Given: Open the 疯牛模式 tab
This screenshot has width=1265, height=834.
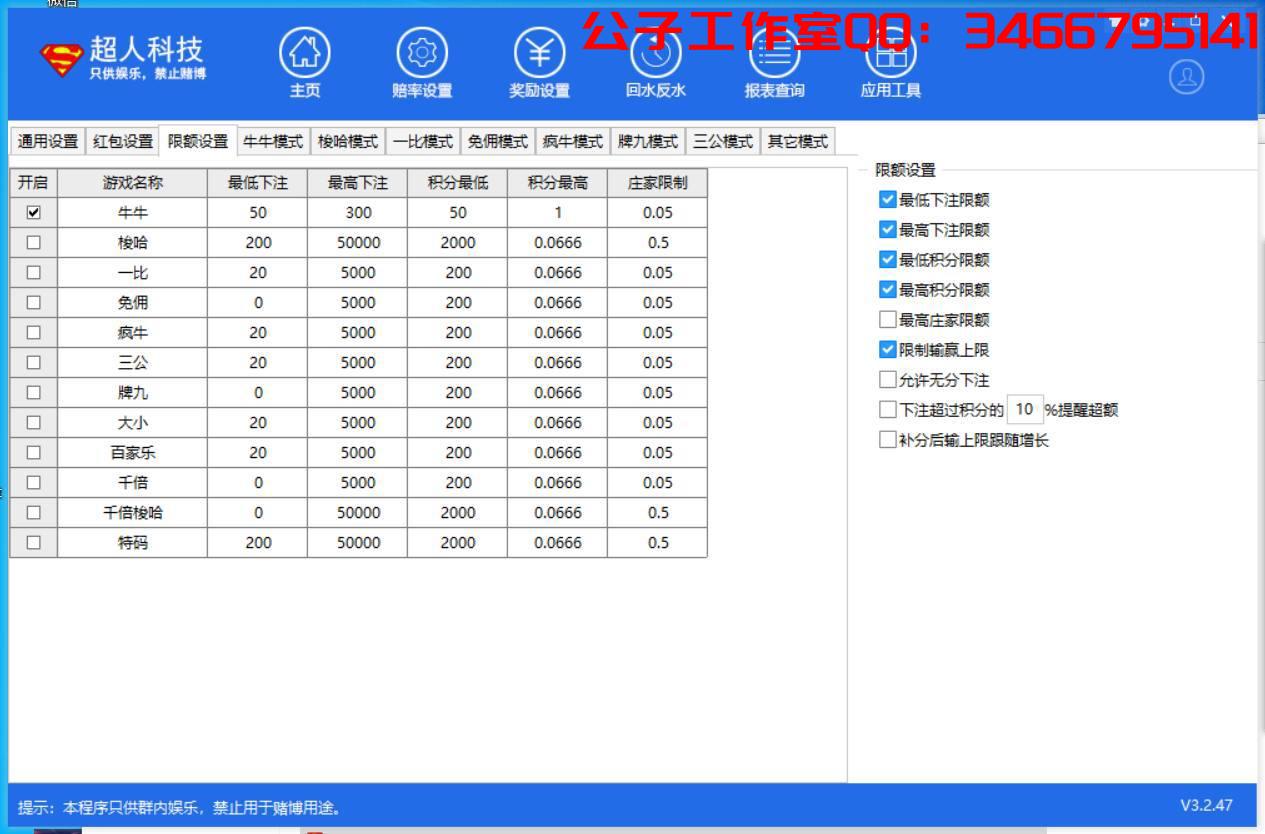Looking at the screenshot, I should (x=573, y=141).
